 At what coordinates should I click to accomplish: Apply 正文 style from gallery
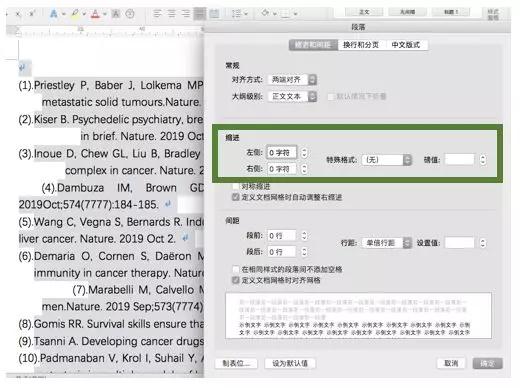tap(364, 12)
